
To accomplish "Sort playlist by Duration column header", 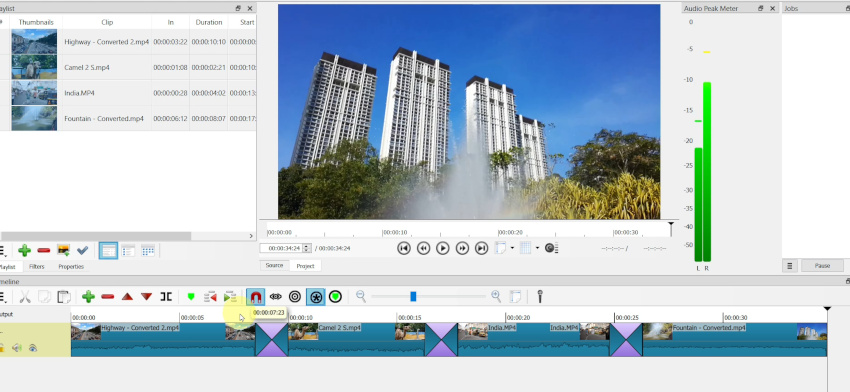I will (209, 22).
